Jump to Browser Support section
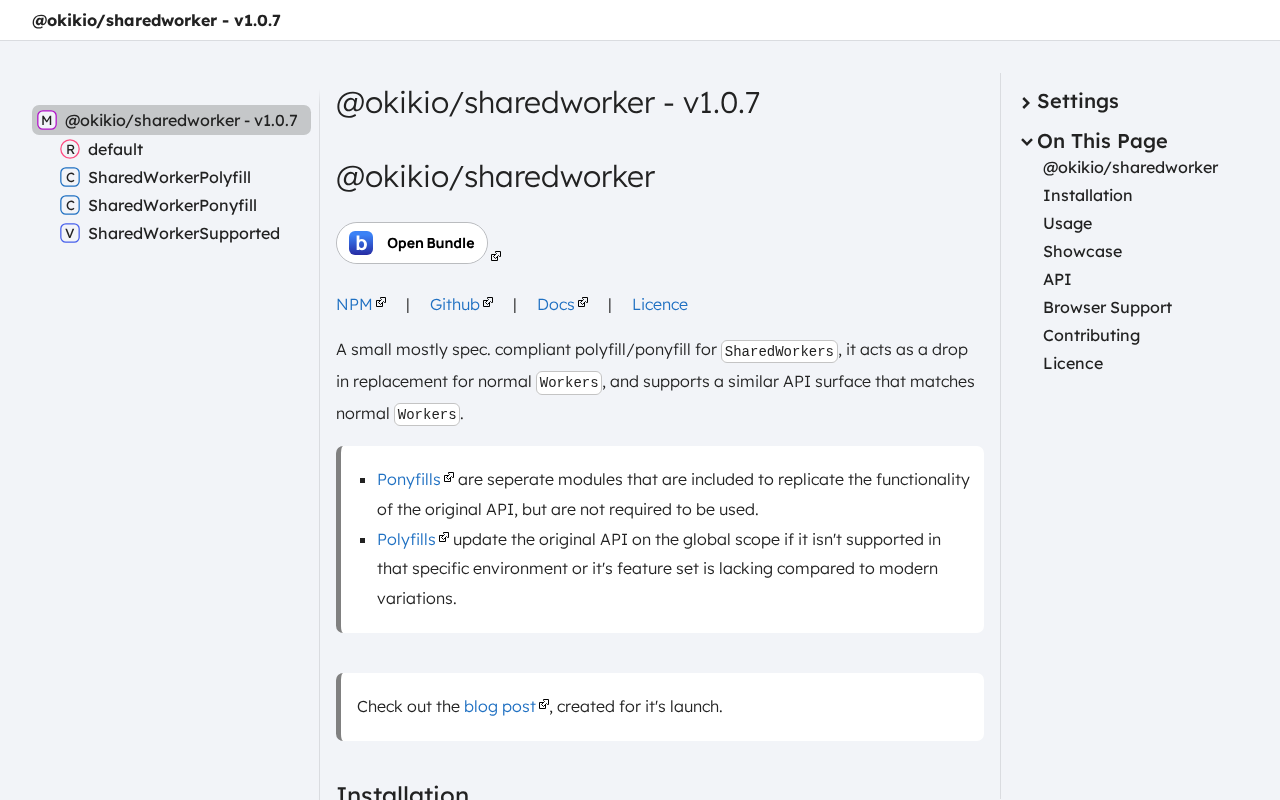The height and width of the screenshot is (800, 1280). pos(1107,307)
